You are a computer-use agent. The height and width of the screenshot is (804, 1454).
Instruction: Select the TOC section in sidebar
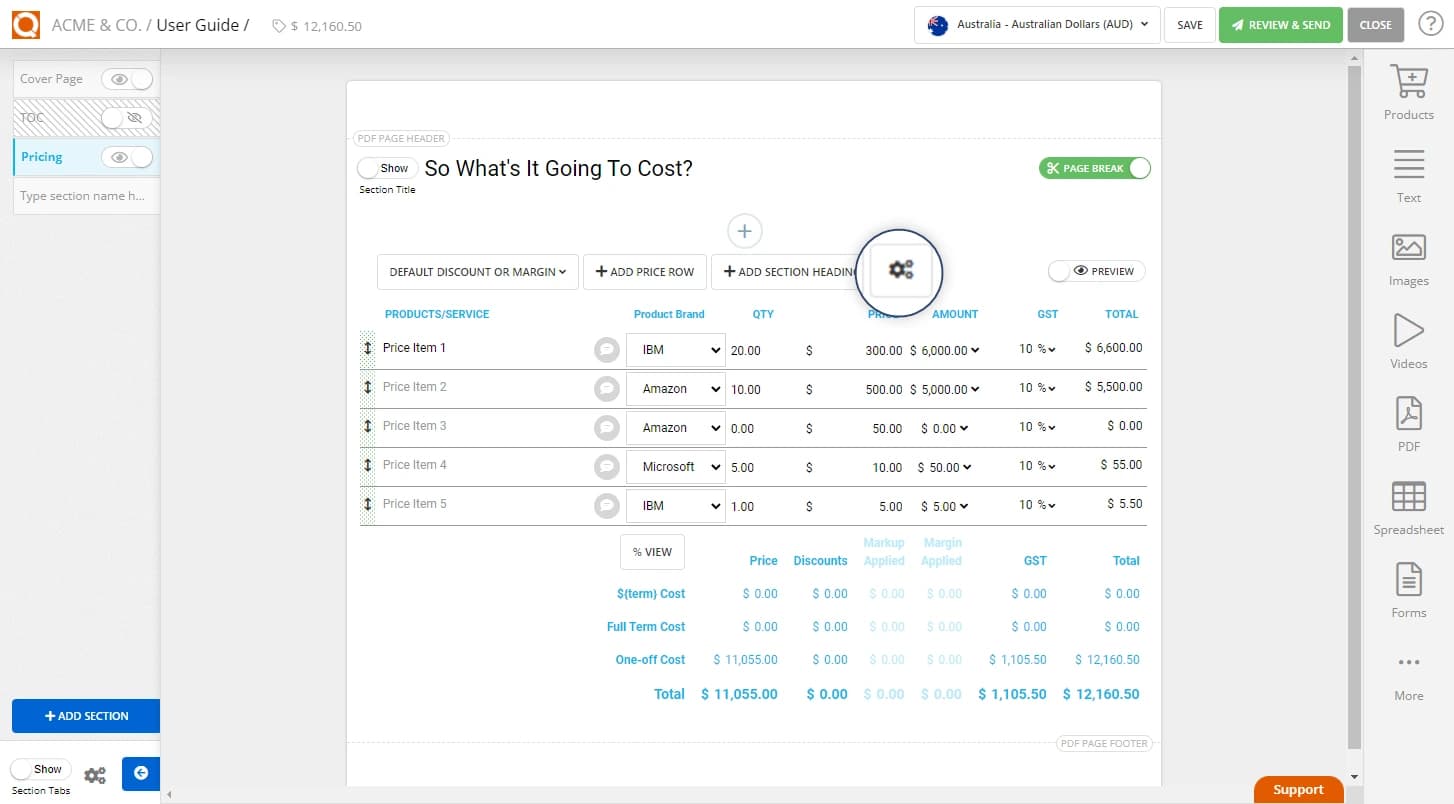click(x=60, y=117)
